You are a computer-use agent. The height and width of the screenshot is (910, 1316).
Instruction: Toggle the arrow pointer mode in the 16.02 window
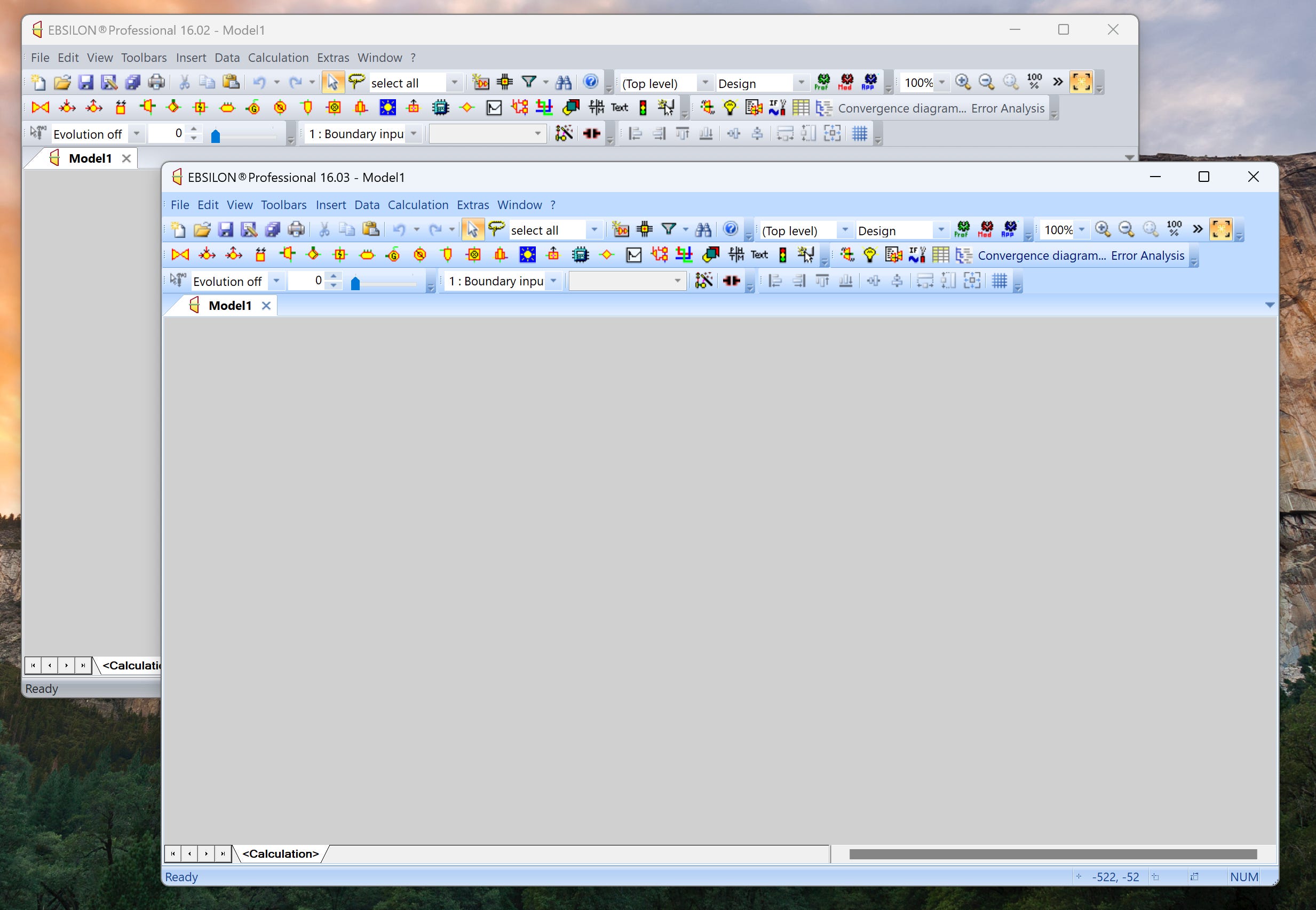tap(332, 83)
